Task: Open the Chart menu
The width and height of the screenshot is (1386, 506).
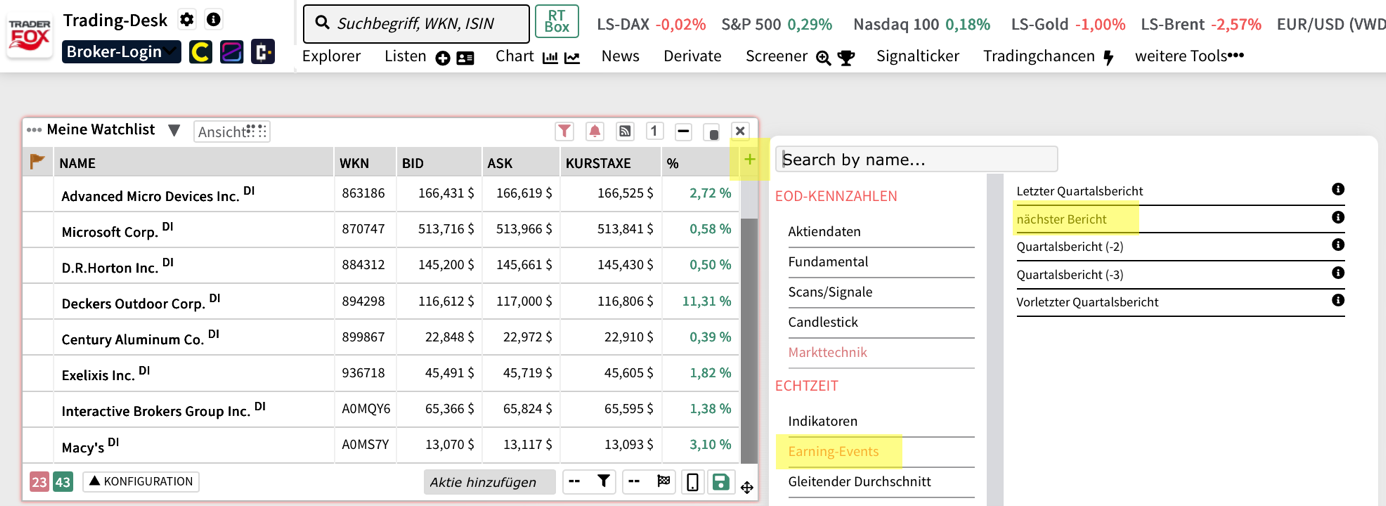Action: (x=514, y=56)
